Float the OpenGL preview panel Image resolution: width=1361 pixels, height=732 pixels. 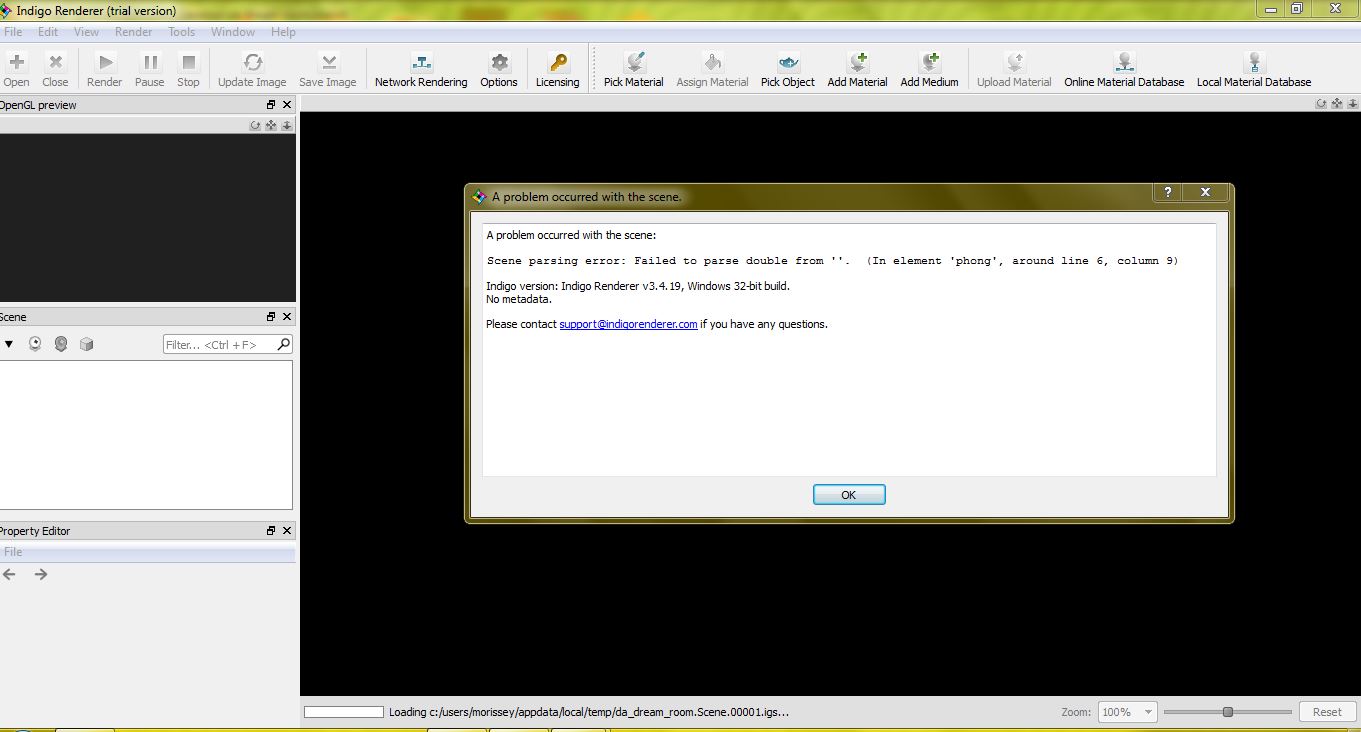pyautogui.click(x=270, y=105)
